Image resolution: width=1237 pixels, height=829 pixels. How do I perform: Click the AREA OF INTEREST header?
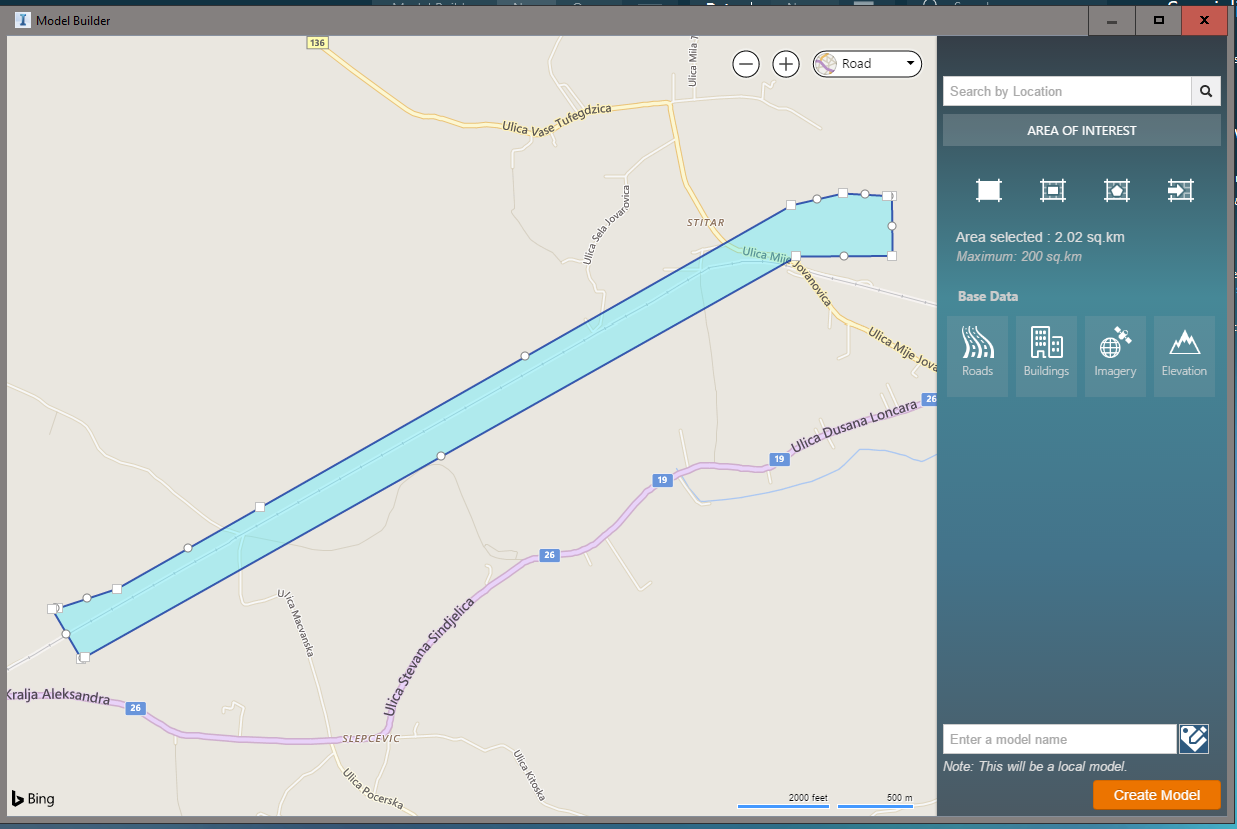1081,129
